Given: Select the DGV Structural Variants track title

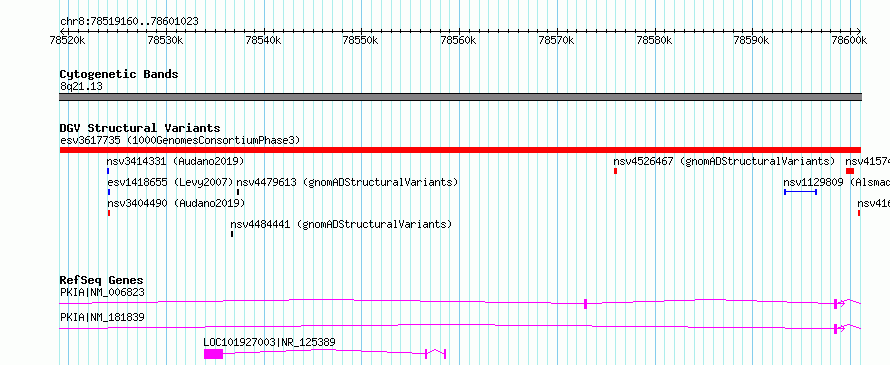Looking at the screenshot, I should click(x=140, y=128).
